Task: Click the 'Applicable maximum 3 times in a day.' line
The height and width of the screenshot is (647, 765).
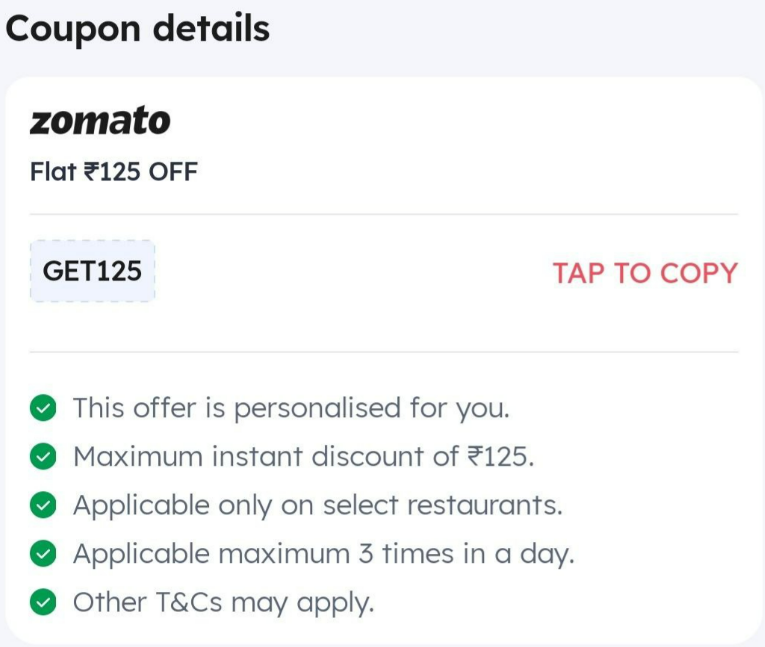Action: click(323, 554)
